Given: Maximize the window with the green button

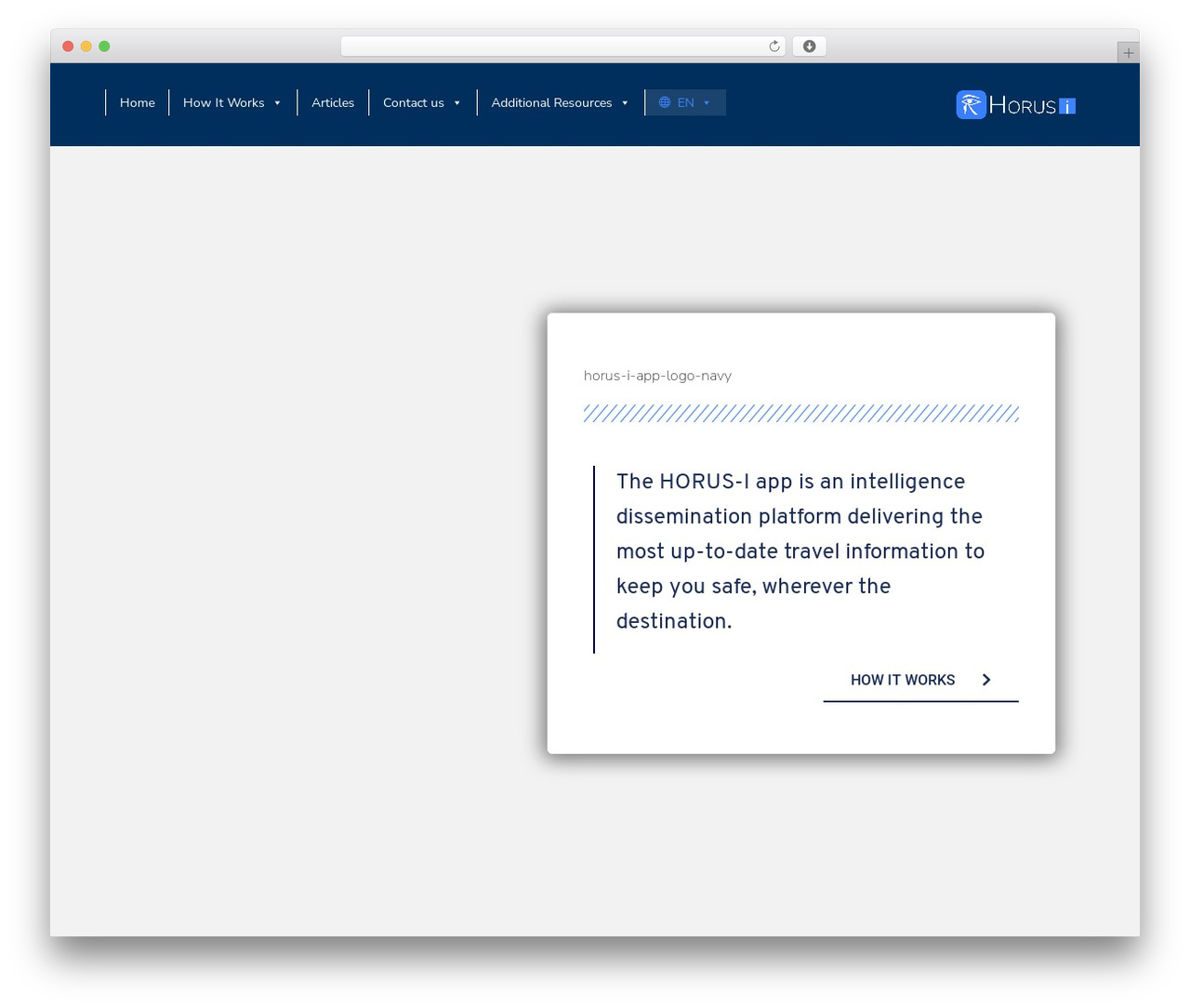Looking at the screenshot, I should [104, 46].
